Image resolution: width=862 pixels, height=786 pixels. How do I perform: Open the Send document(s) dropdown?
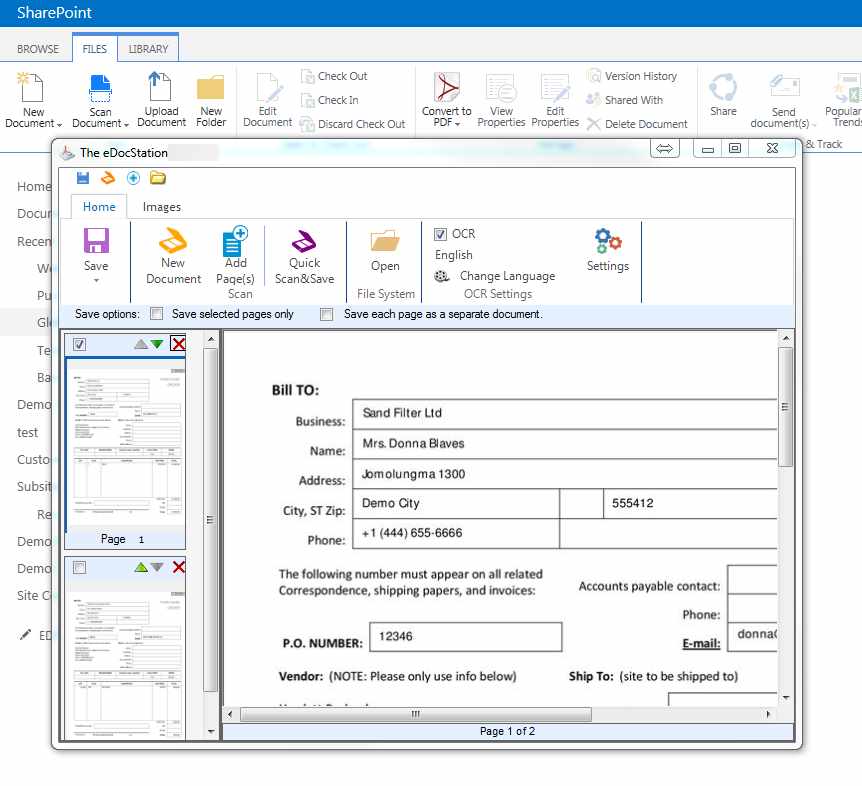814,125
